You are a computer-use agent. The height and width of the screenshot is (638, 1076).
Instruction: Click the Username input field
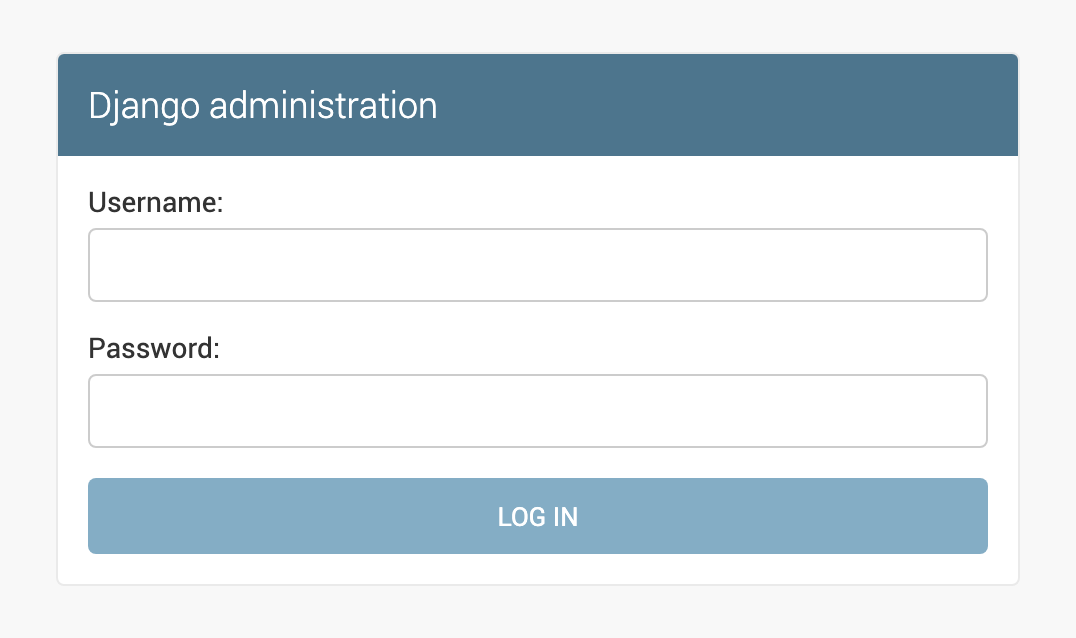pyautogui.click(x=538, y=265)
